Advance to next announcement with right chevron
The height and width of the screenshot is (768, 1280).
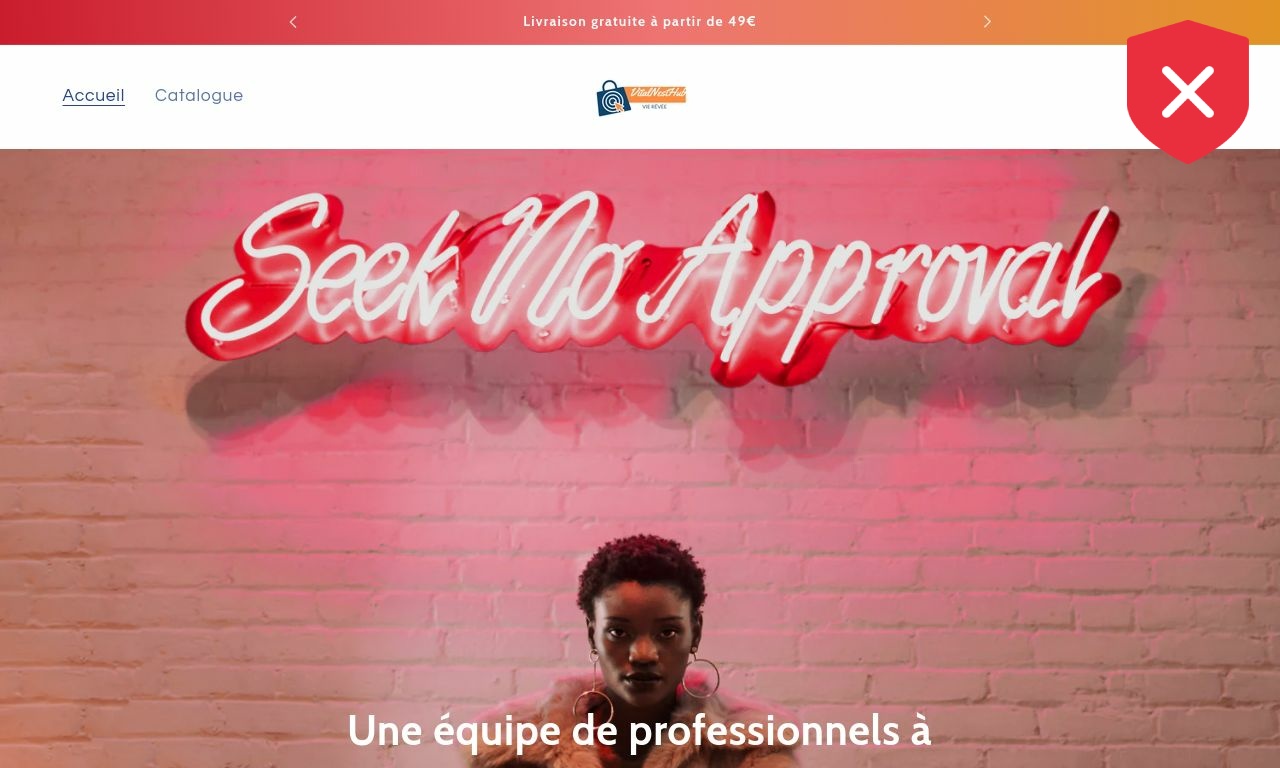[987, 22]
